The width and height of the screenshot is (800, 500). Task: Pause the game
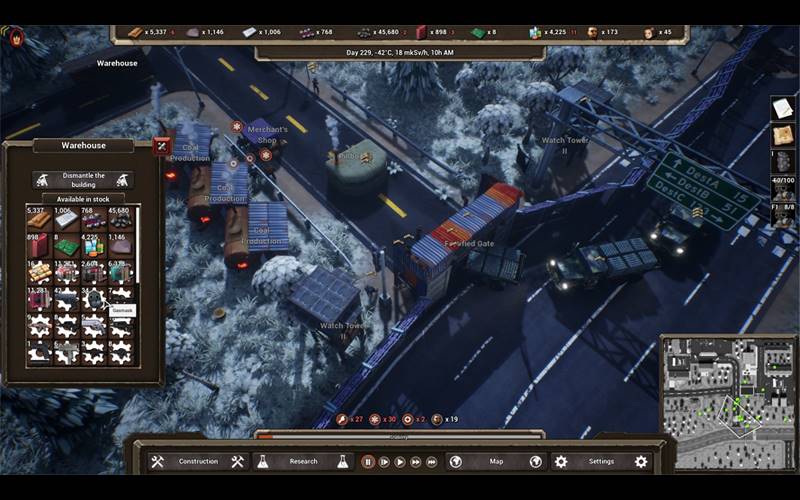(x=368, y=462)
